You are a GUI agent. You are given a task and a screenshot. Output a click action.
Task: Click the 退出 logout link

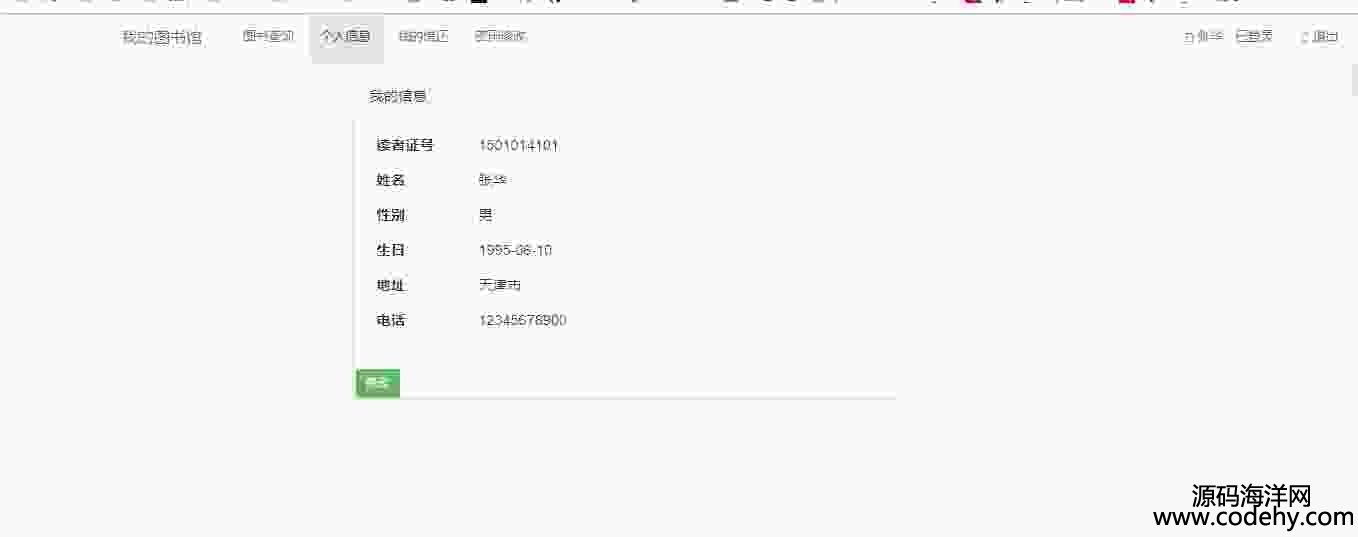(1326, 37)
